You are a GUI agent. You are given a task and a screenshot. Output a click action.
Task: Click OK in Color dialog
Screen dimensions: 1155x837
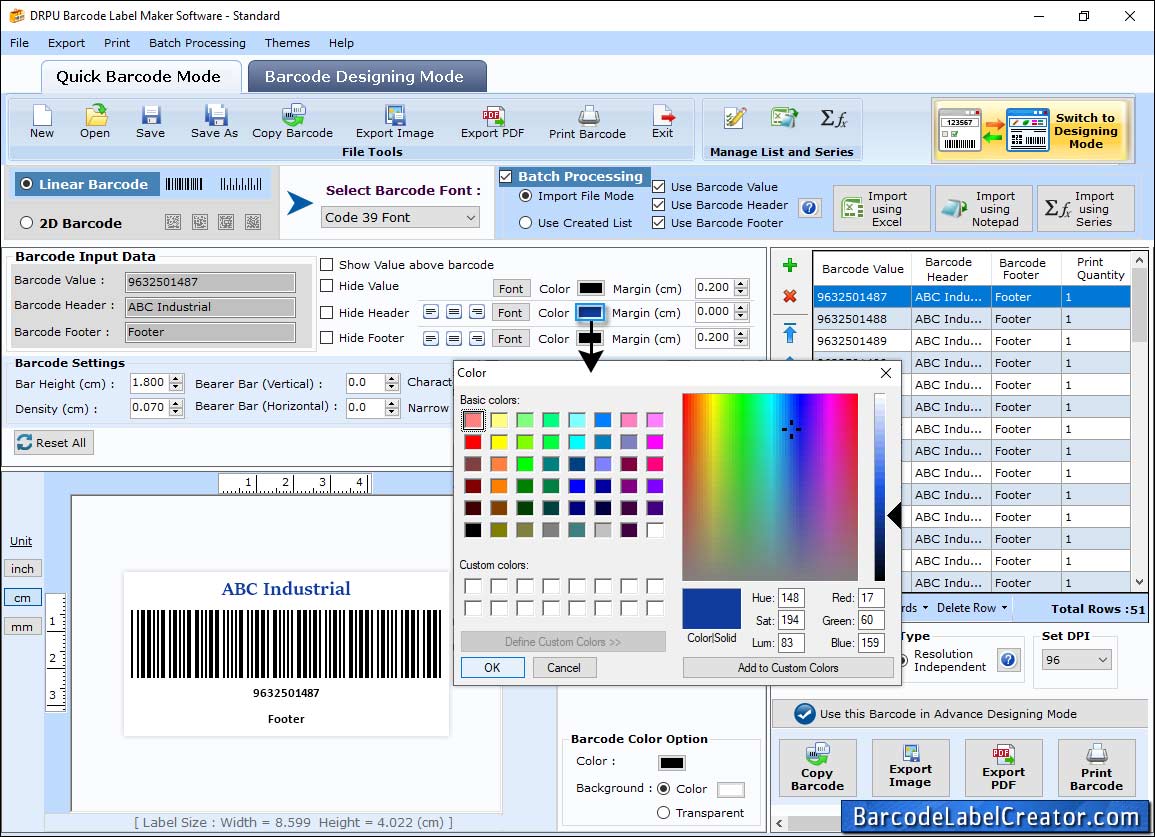492,668
